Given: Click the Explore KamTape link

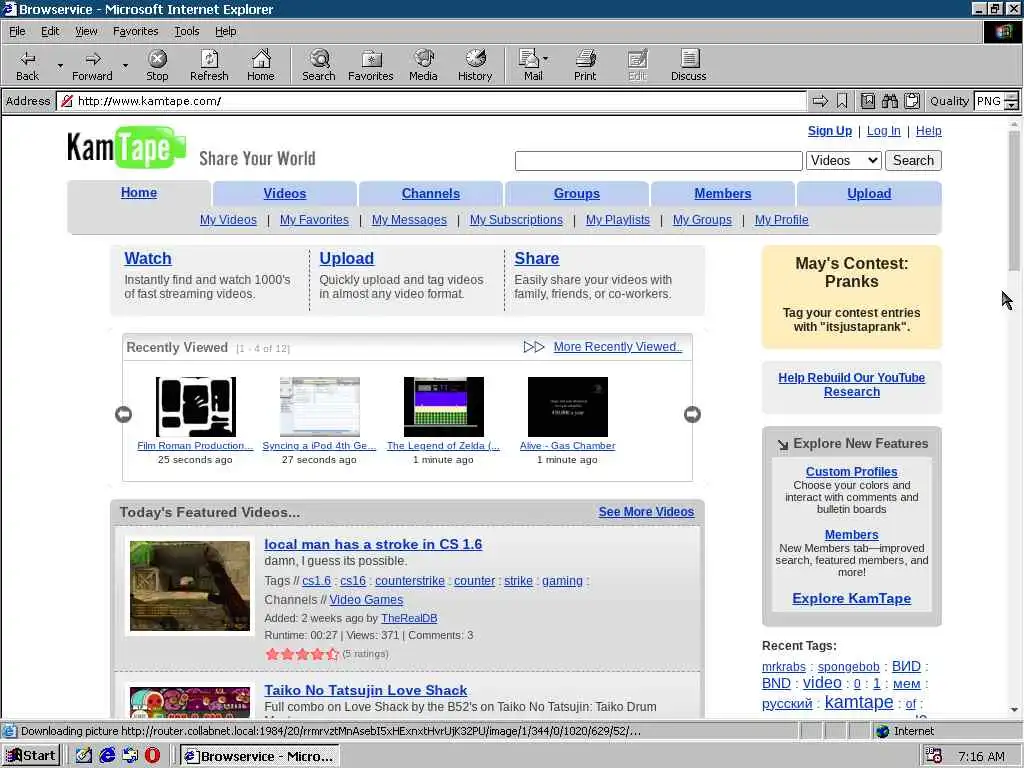Looking at the screenshot, I should 852,599.
